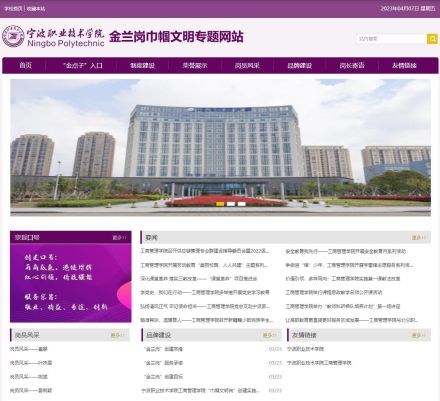Click the purple slogan image panel
This screenshot has height=401, width=440.
tap(71, 283)
